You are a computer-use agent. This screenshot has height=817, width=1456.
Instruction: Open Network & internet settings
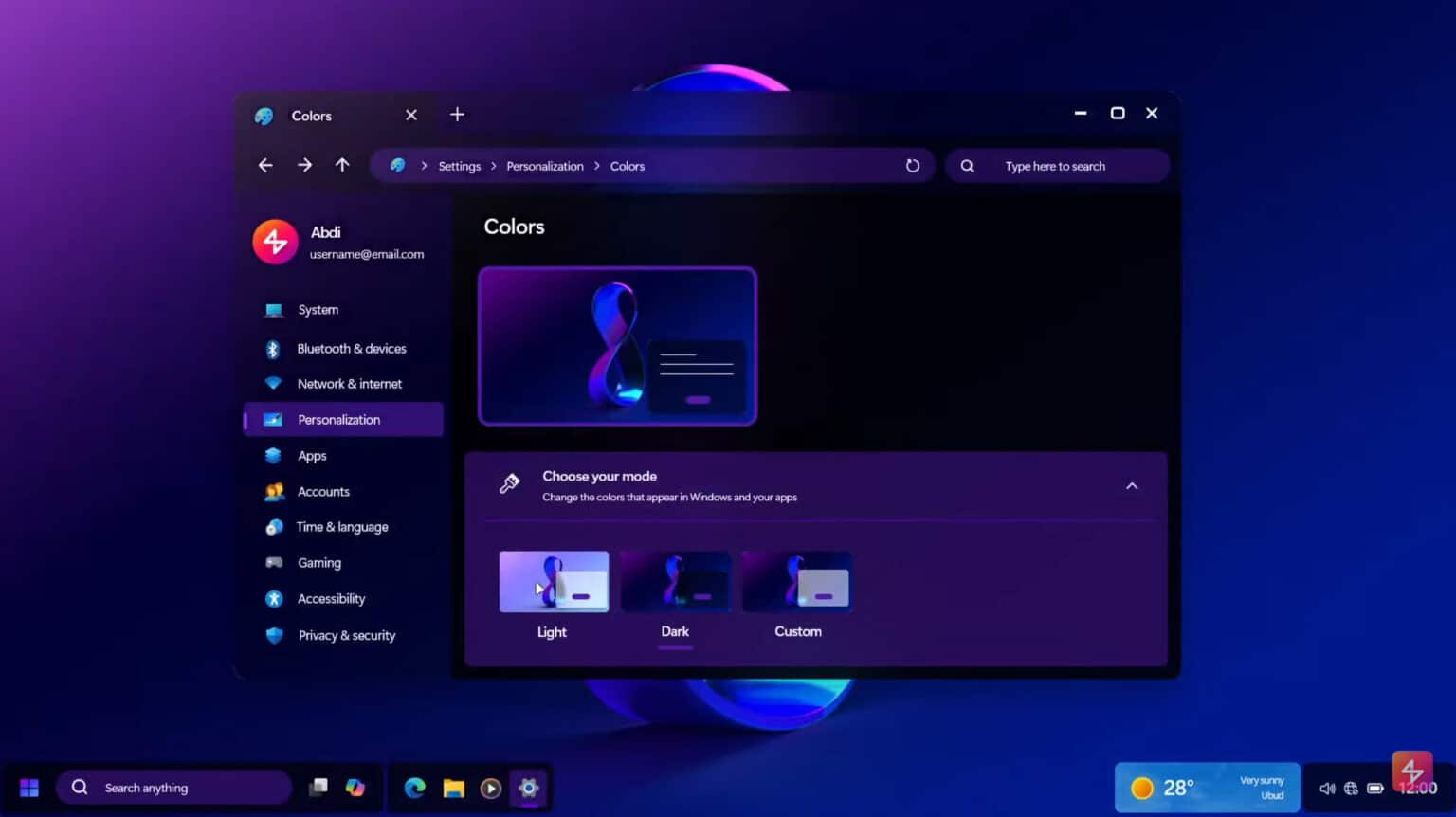coord(349,383)
